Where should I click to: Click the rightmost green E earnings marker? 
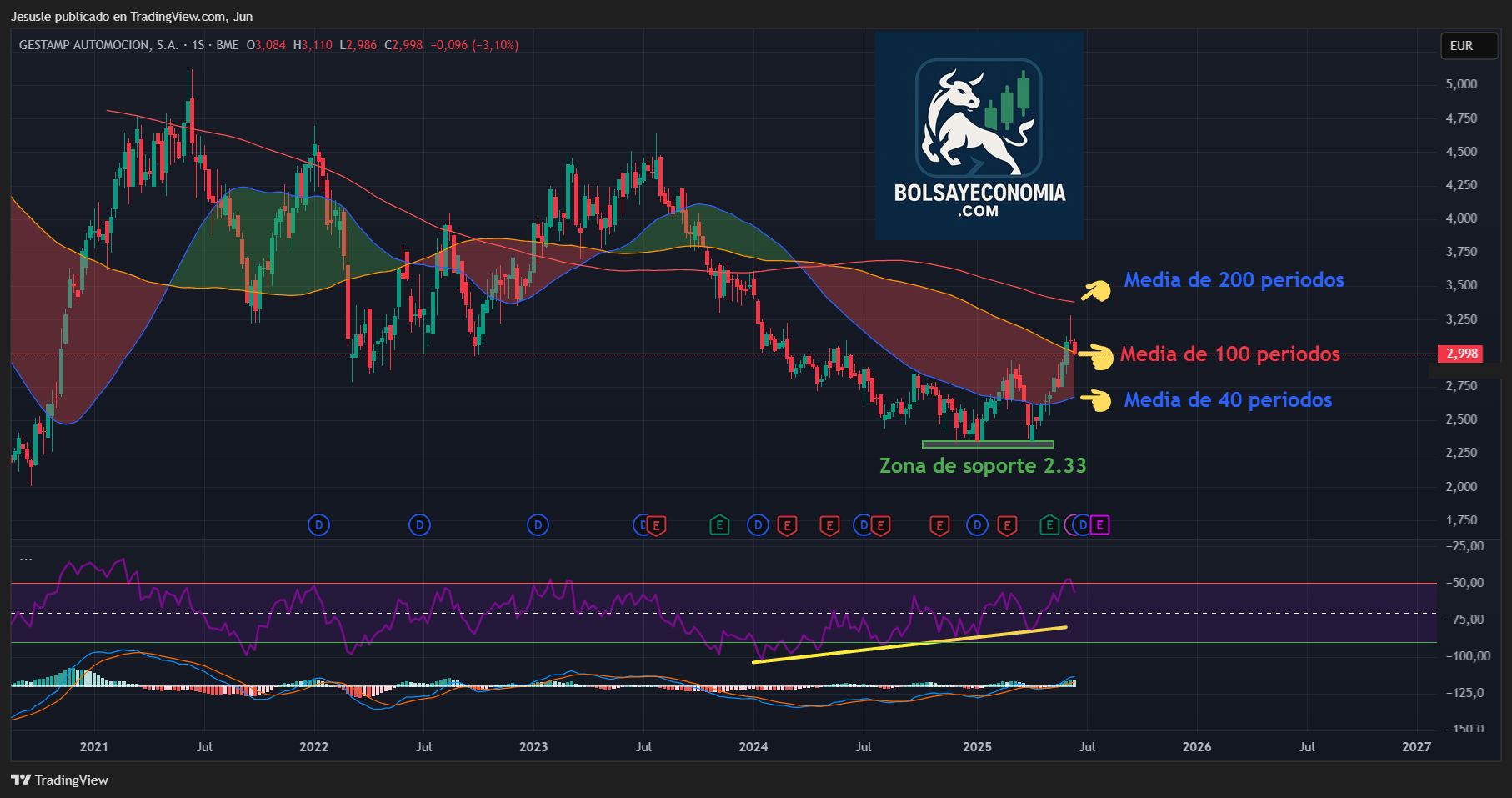click(x=1049, y=525)
